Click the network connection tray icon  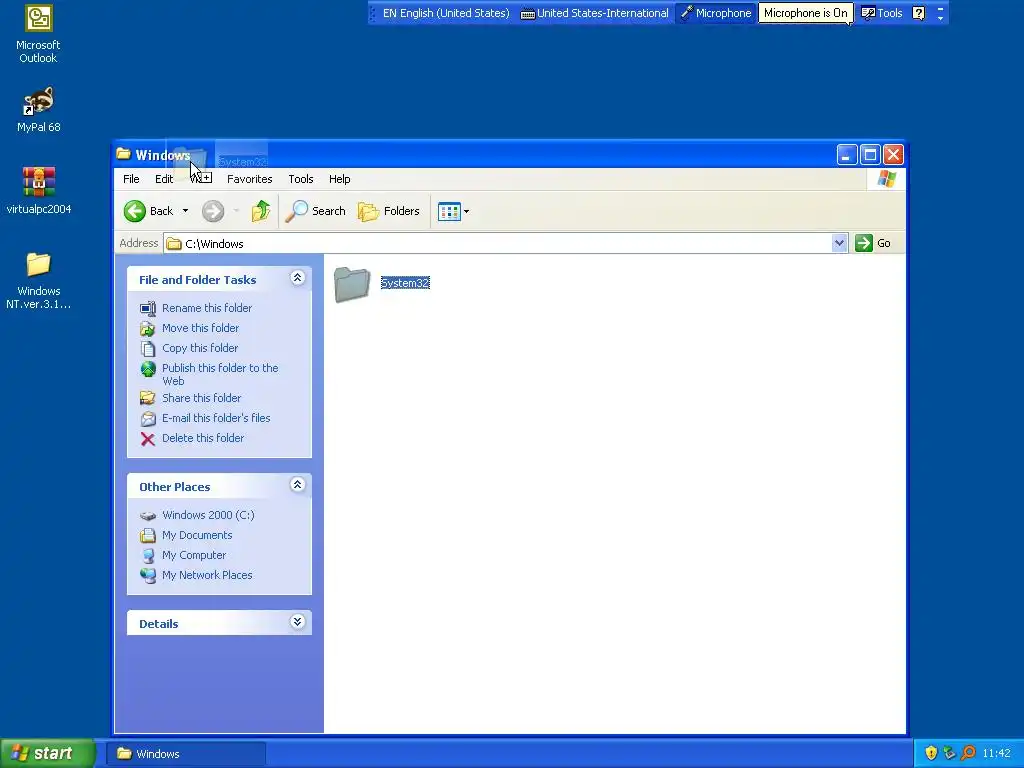coord(950,753)
